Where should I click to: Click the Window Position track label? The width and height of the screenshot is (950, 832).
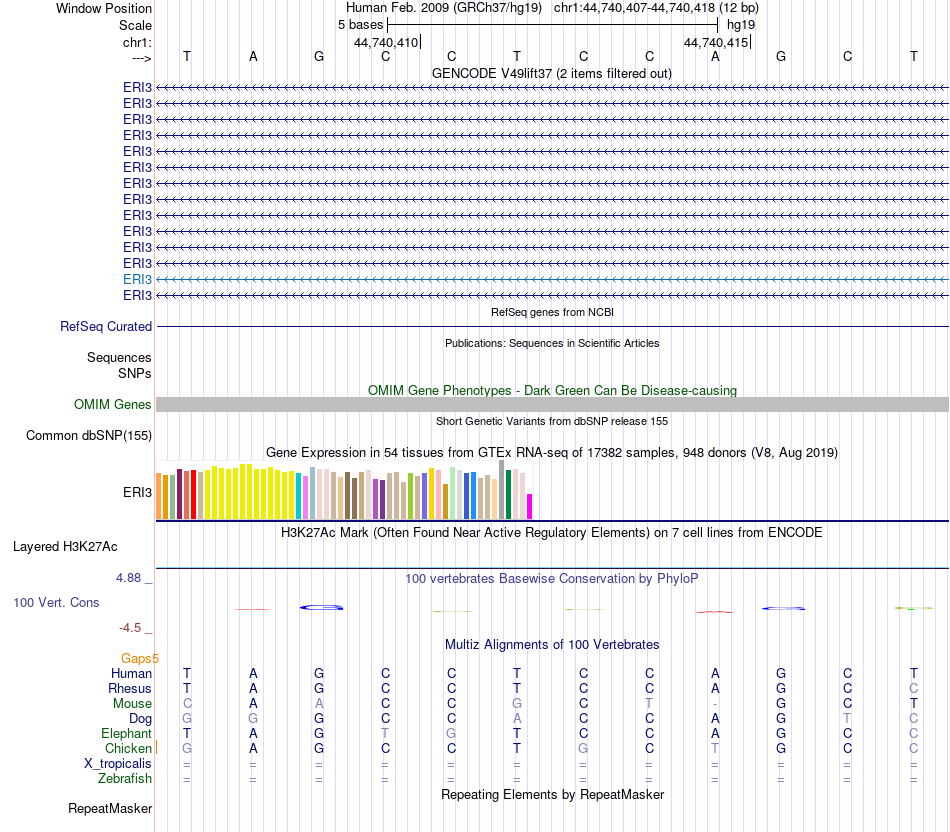click(104, 8)
